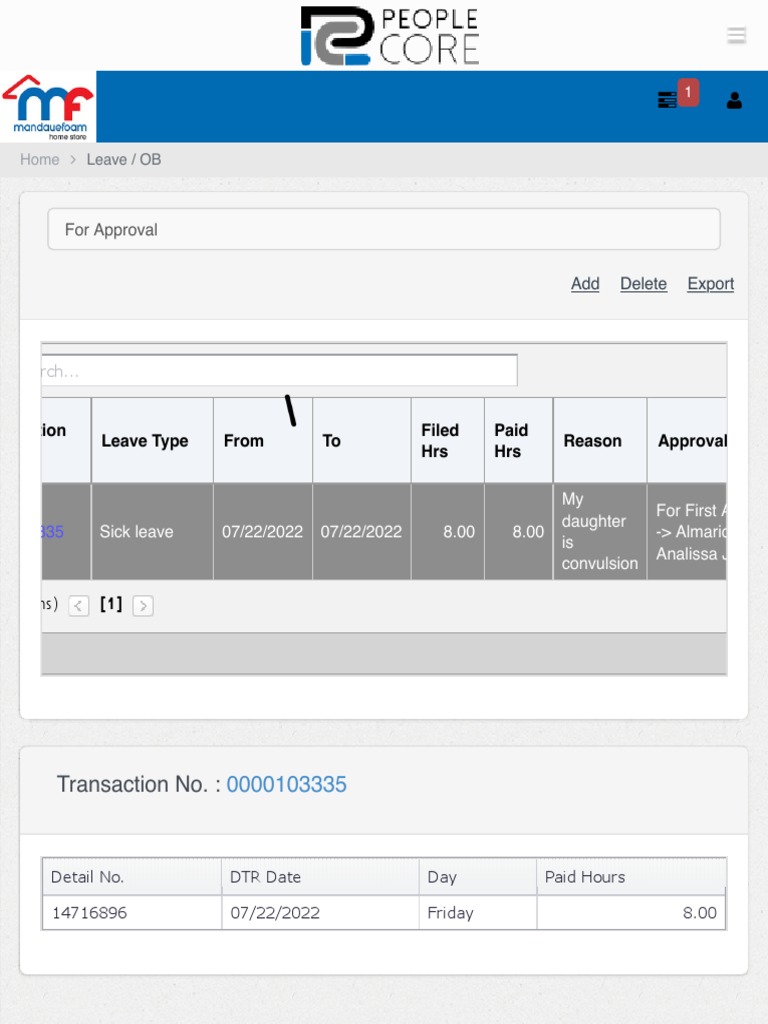Viewport: 768px width, 1024px height.
Task: Click the Paid Hours column header
Action: point(631,876)
